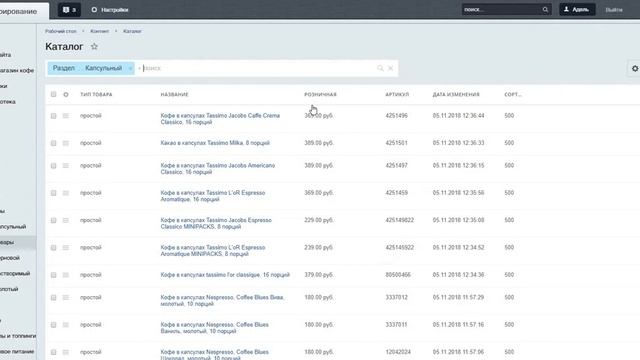The height and width of the screenshot is (360, 640).
Task: Click the filter magnifier search icon
Action: (380, 68)
